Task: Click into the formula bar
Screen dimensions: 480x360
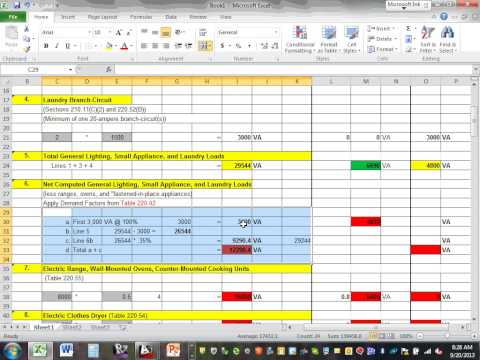Action: (293, 69)
